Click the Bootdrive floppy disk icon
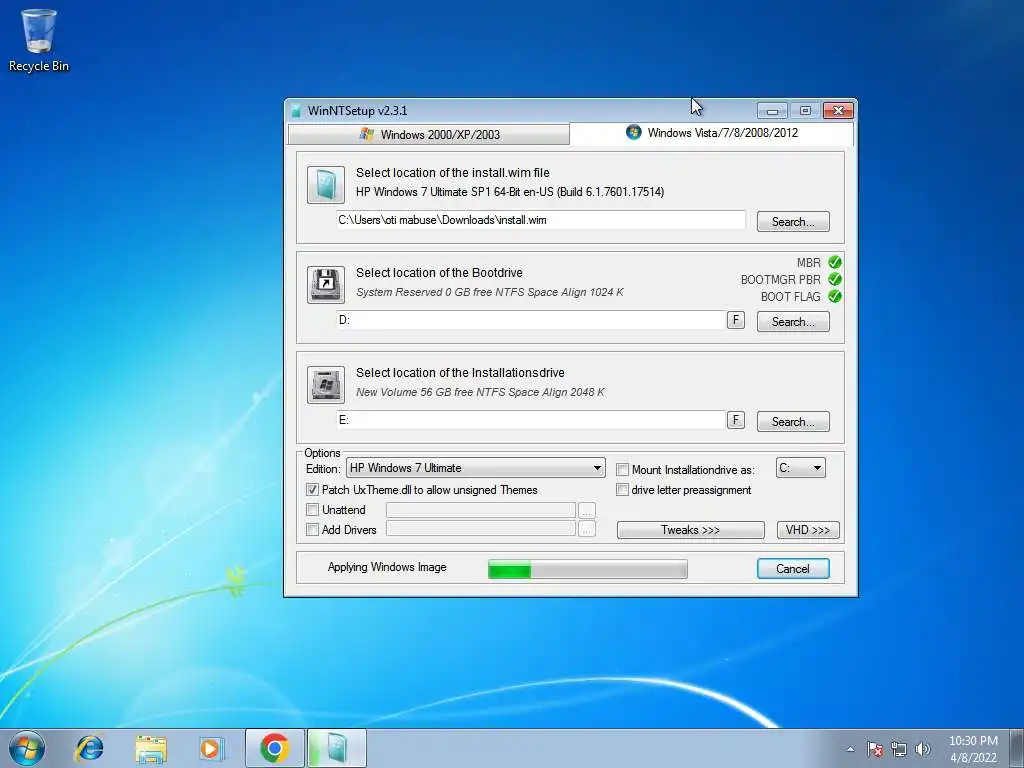 point(326,285)
